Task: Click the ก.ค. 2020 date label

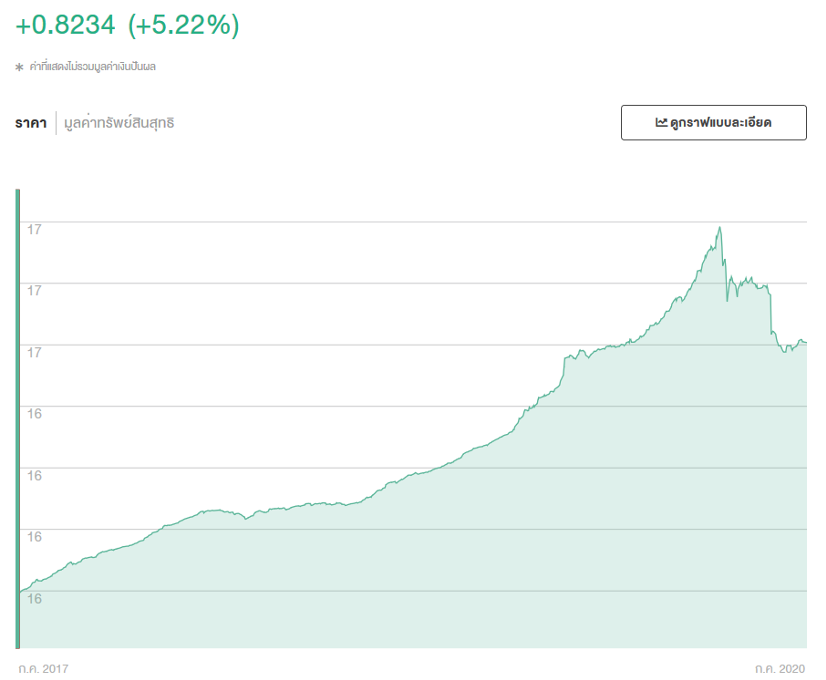Action: click(780, 667)
